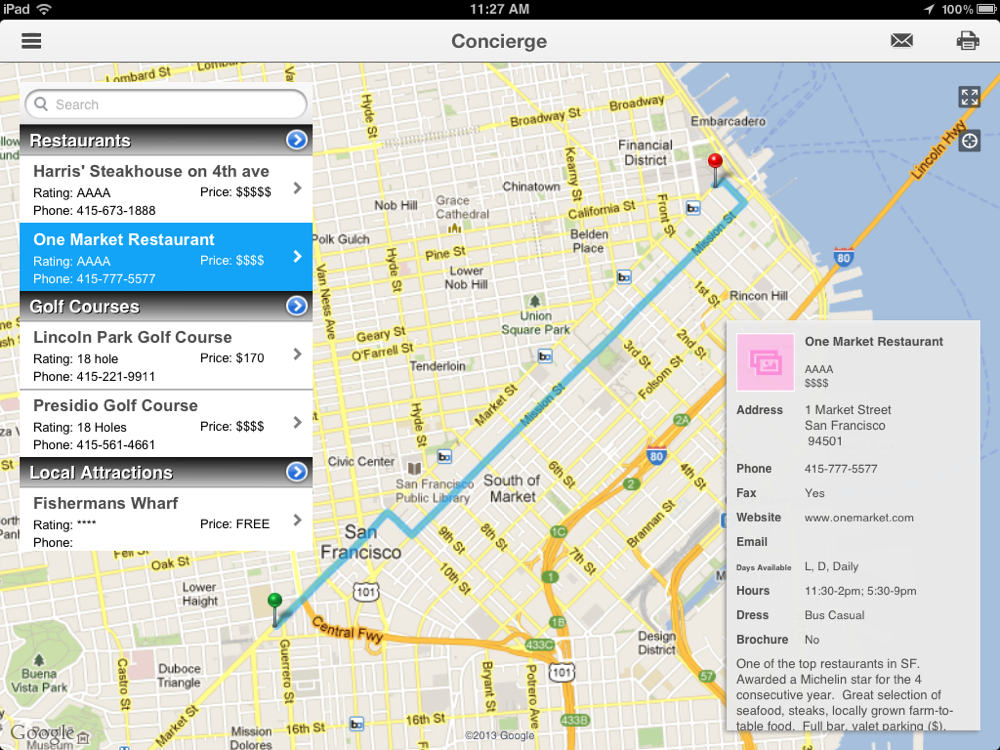Tap the 11:27 AM status bar clock
This screenshot has width=1000, height=750.
click(x=499, y=9)
